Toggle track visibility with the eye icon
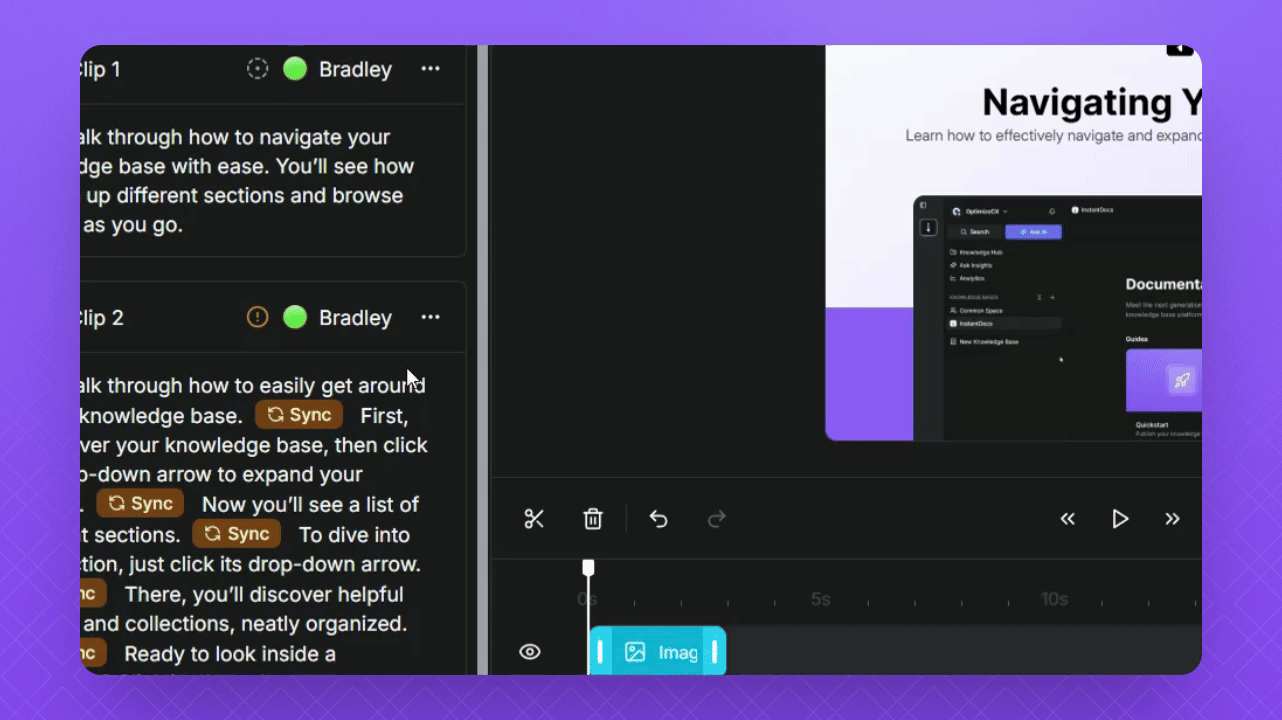 (530, 652)
